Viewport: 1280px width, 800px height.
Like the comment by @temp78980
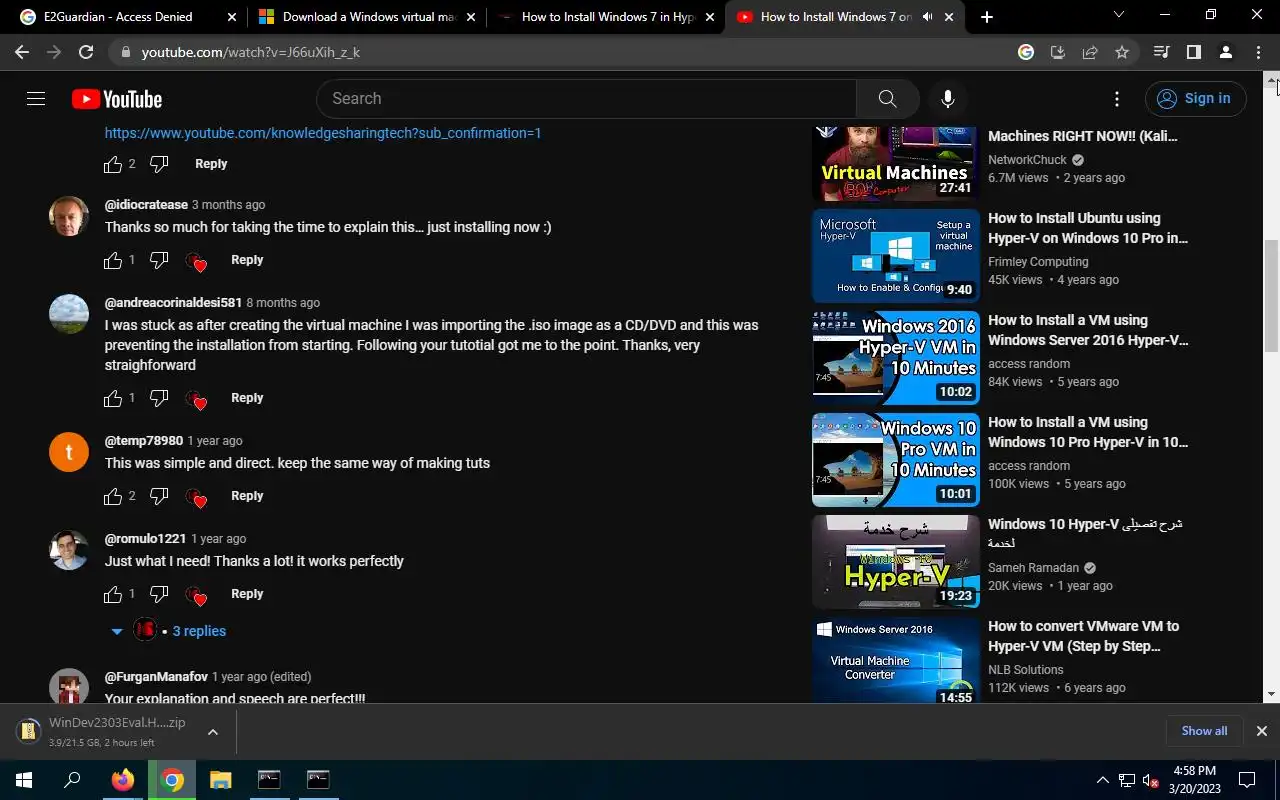click(112, 496)
